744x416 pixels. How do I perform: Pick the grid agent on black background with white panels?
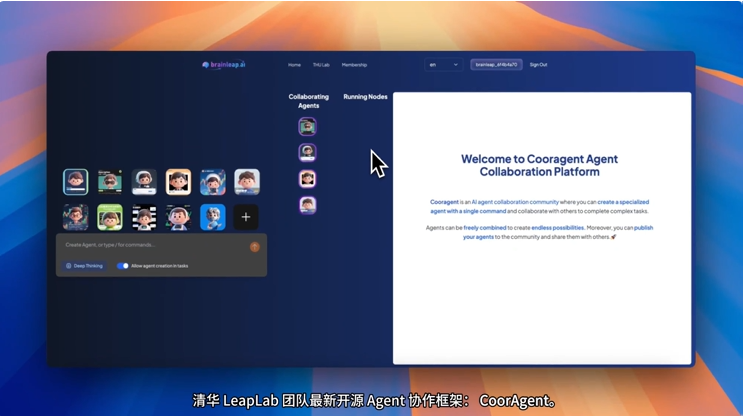coord(144,217)
